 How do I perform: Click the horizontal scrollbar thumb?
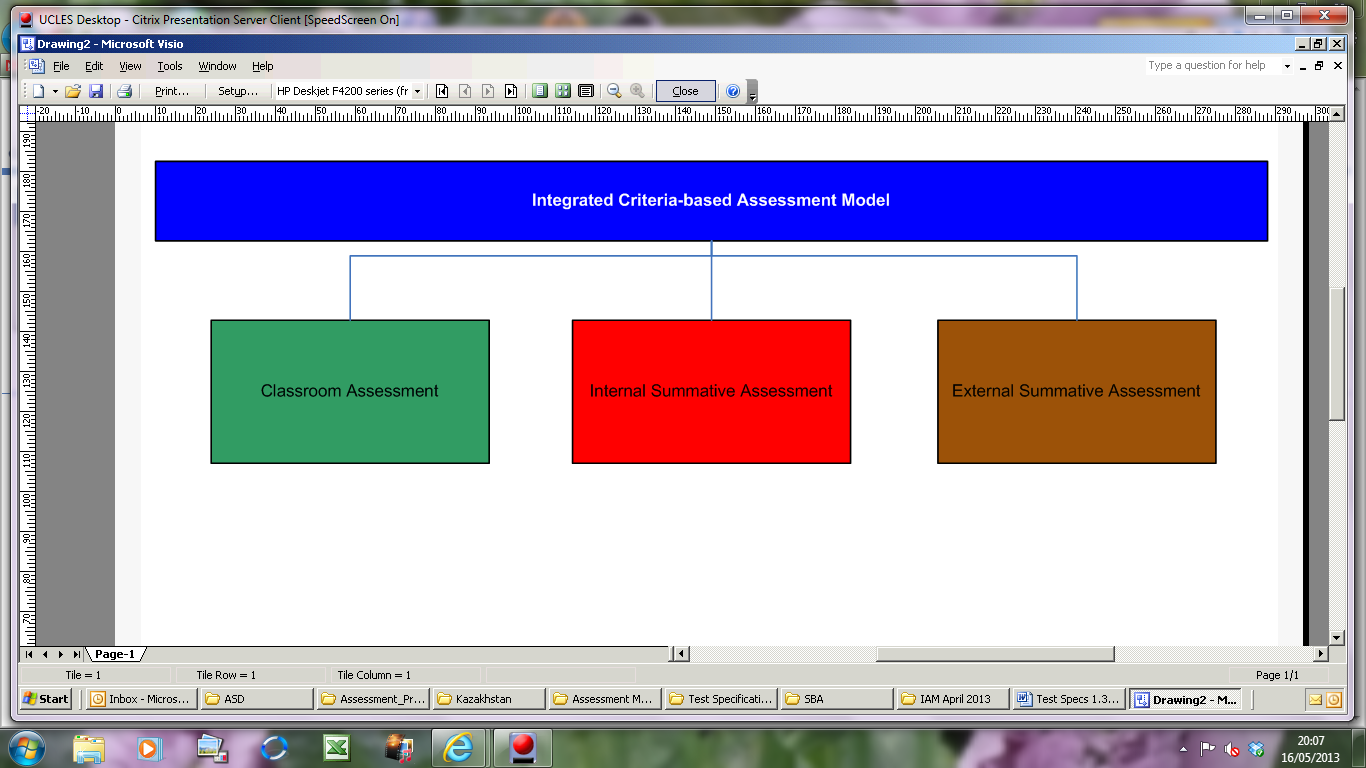tap(995, 654)
